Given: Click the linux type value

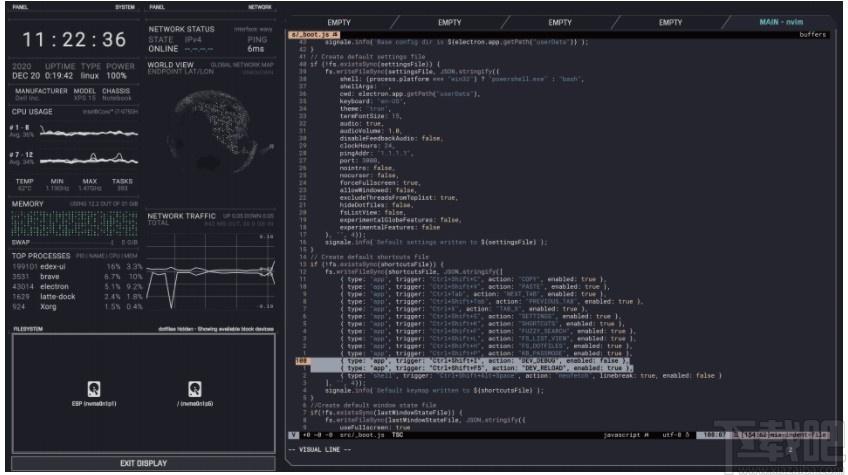Looking at the screenshot, I should pyautogui.click(x=90, y=76).
